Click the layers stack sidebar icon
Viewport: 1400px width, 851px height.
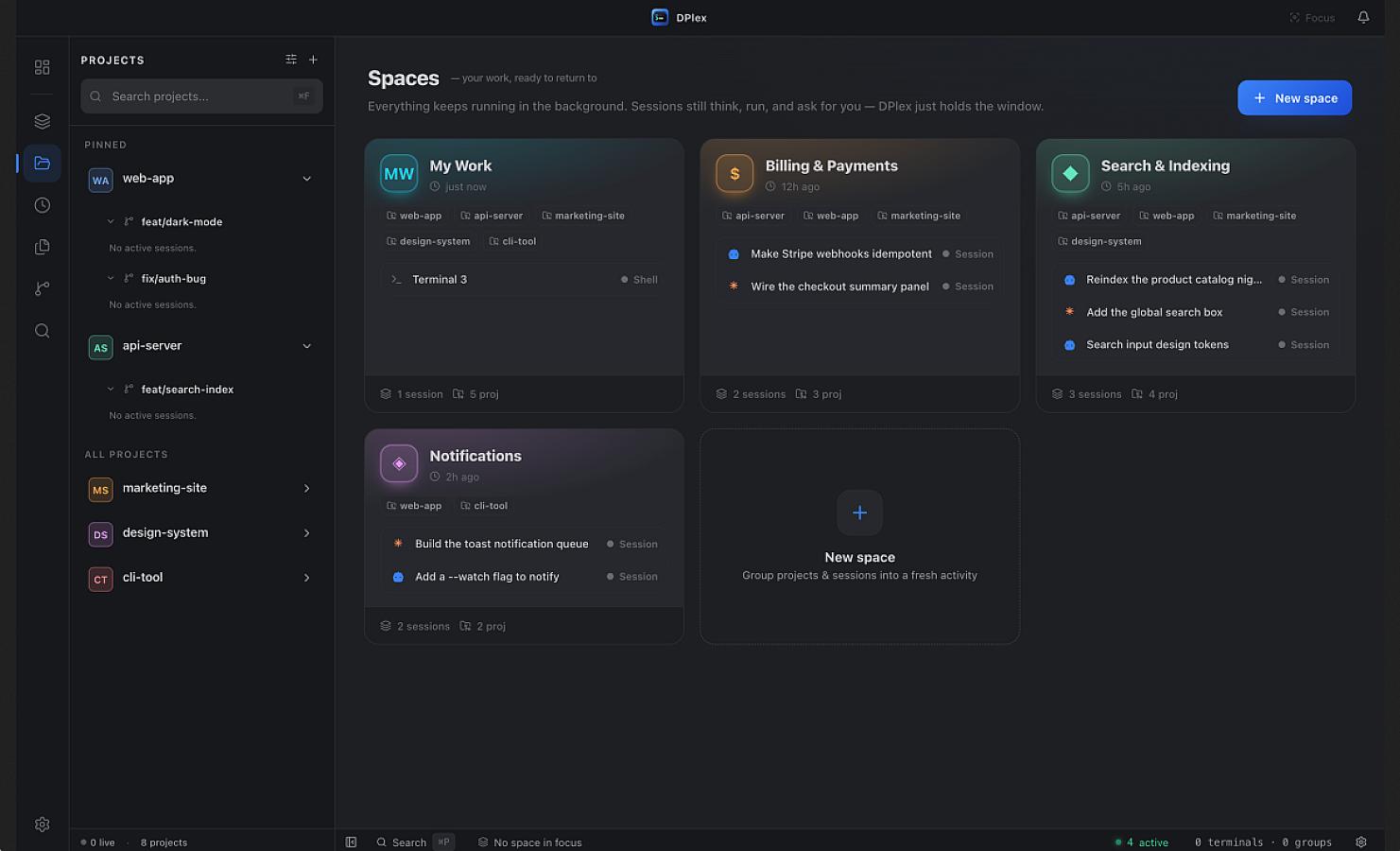(42, 121)
